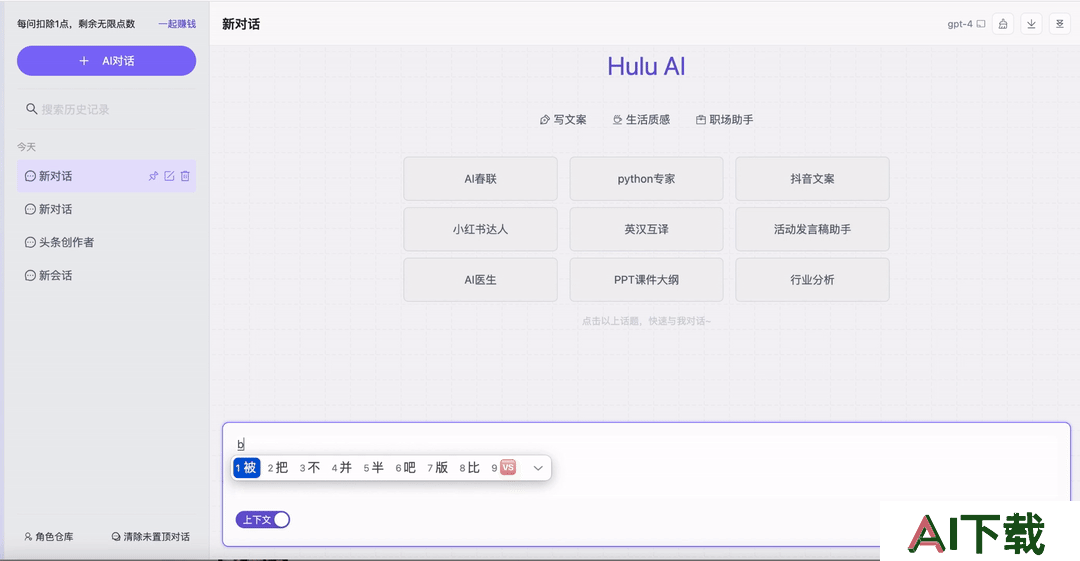Open the gpt-4 model selector

966,24
